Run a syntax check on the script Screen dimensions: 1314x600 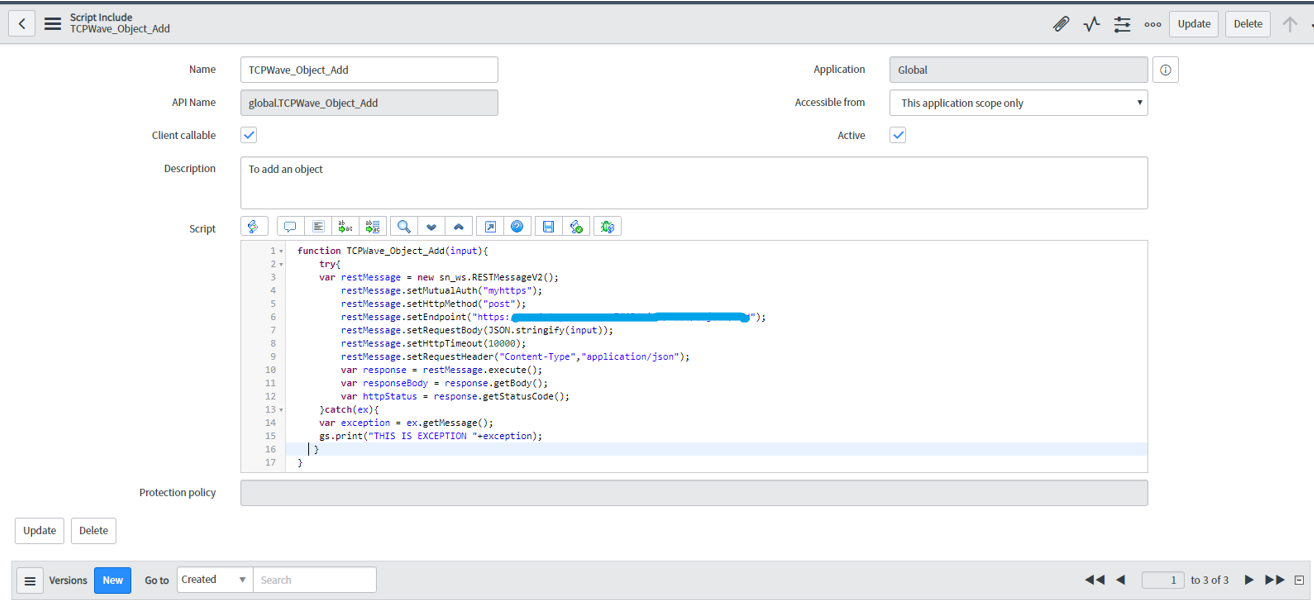(577, 226)
